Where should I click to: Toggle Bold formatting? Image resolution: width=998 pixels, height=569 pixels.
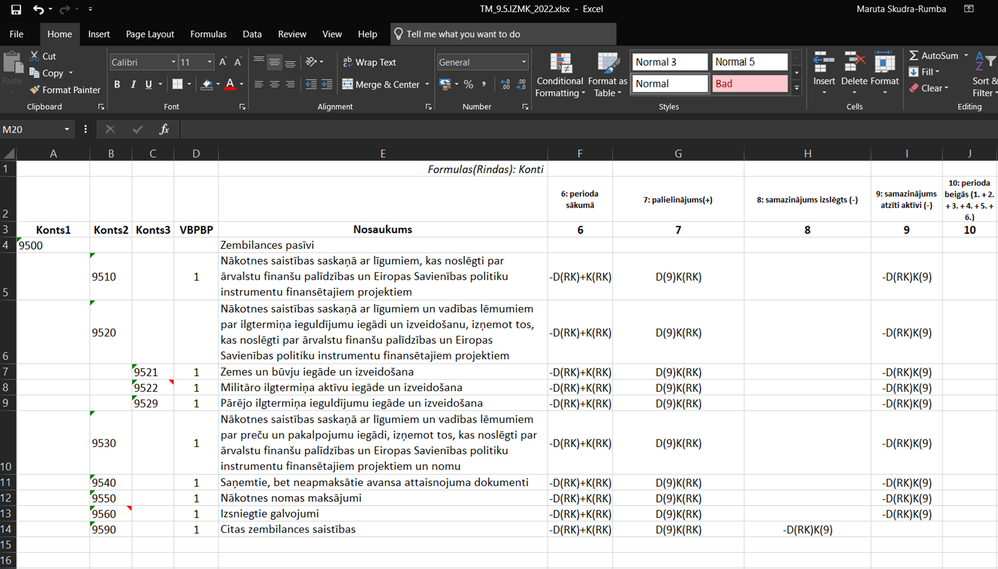(x=117, y=84)
